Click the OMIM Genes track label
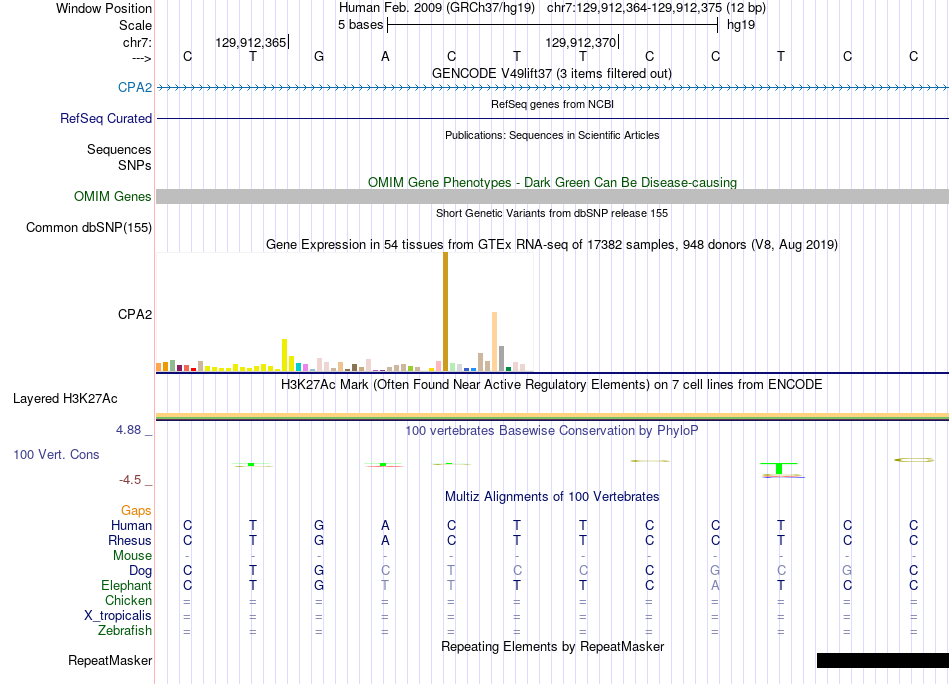Screen dimensions: 950x684 (112, 196)
